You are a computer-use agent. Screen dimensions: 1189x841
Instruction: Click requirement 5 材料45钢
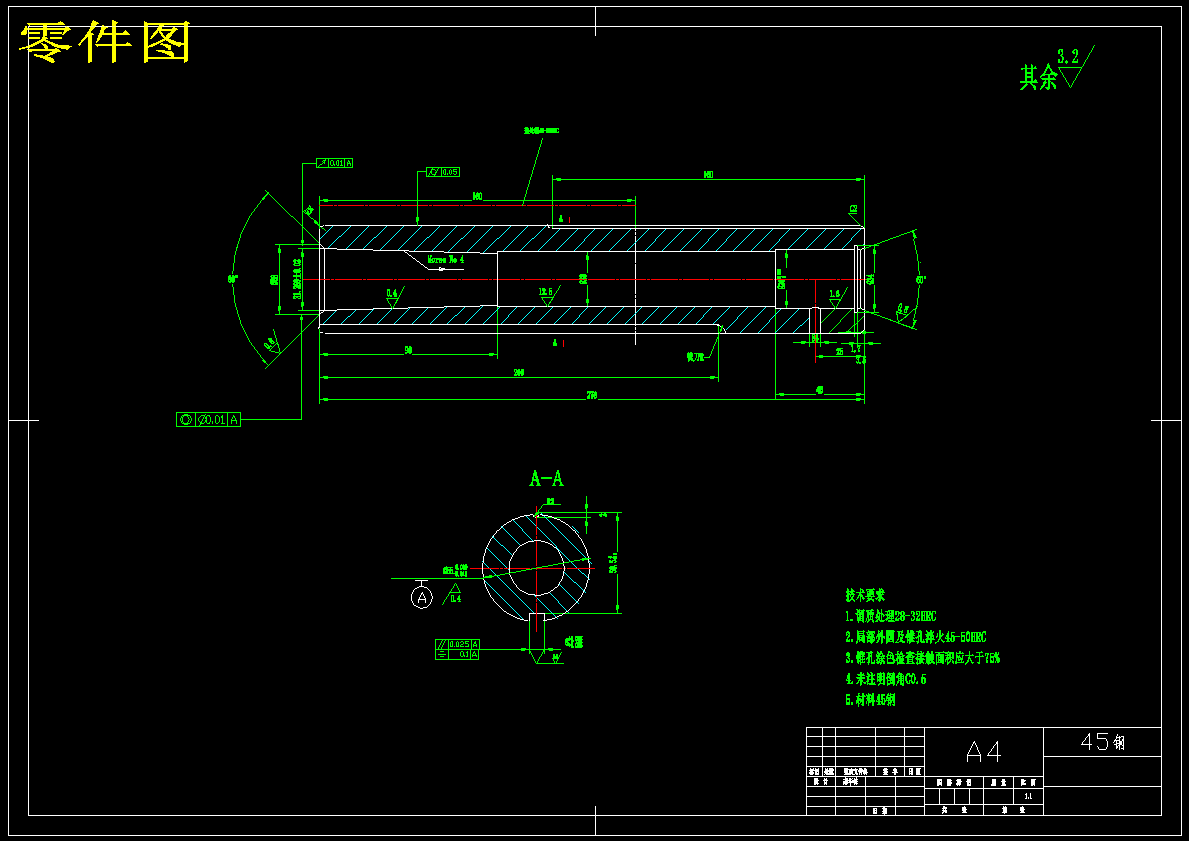pos(871,700)
